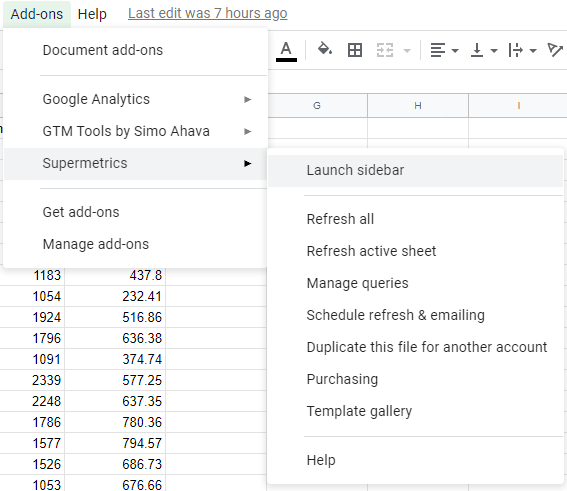Select Launch sidebar in the Supermetrics submenu

tap(415, 170)
